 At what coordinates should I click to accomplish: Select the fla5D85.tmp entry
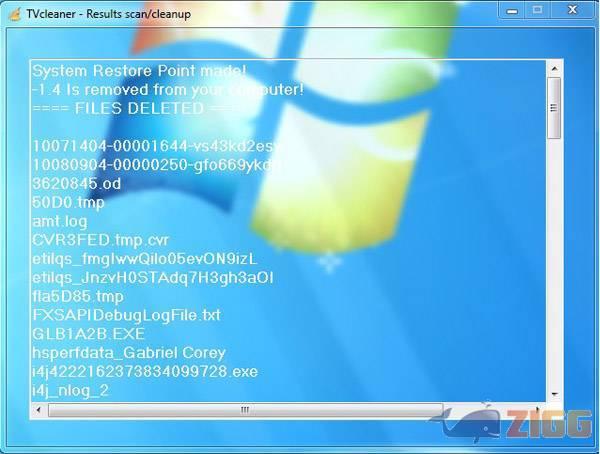click(x=78, y=296)
